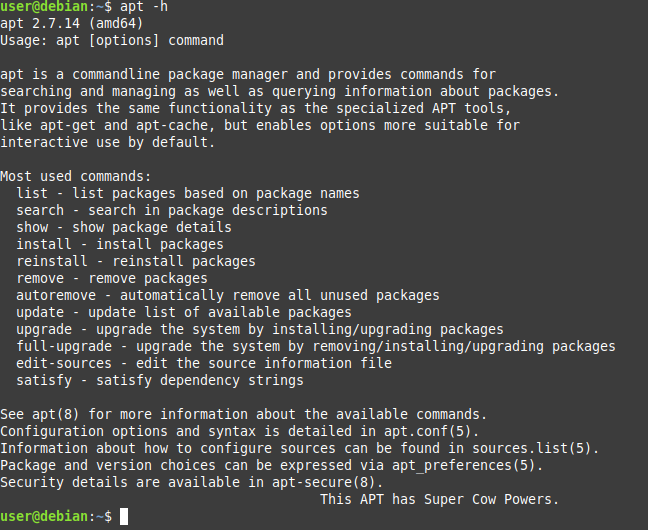Select the 'install - install packages' line
Viewport: 648px width, 530px height.
point(120,244)
